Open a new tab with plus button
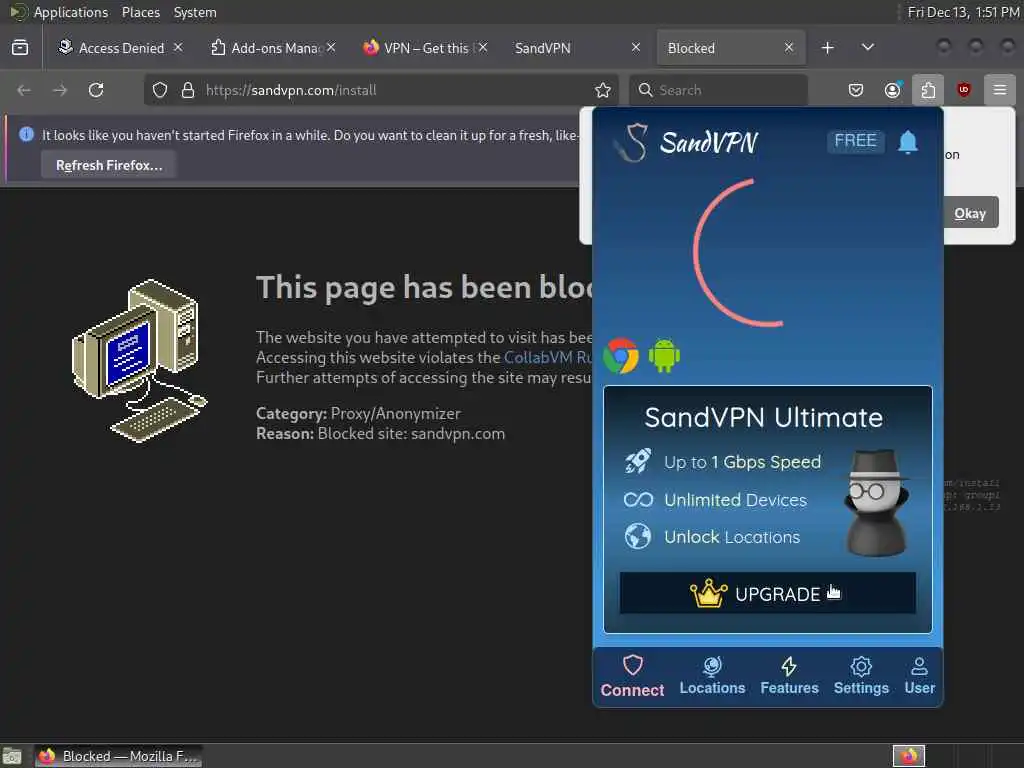The image size is (1024, 768). (827, 48)
